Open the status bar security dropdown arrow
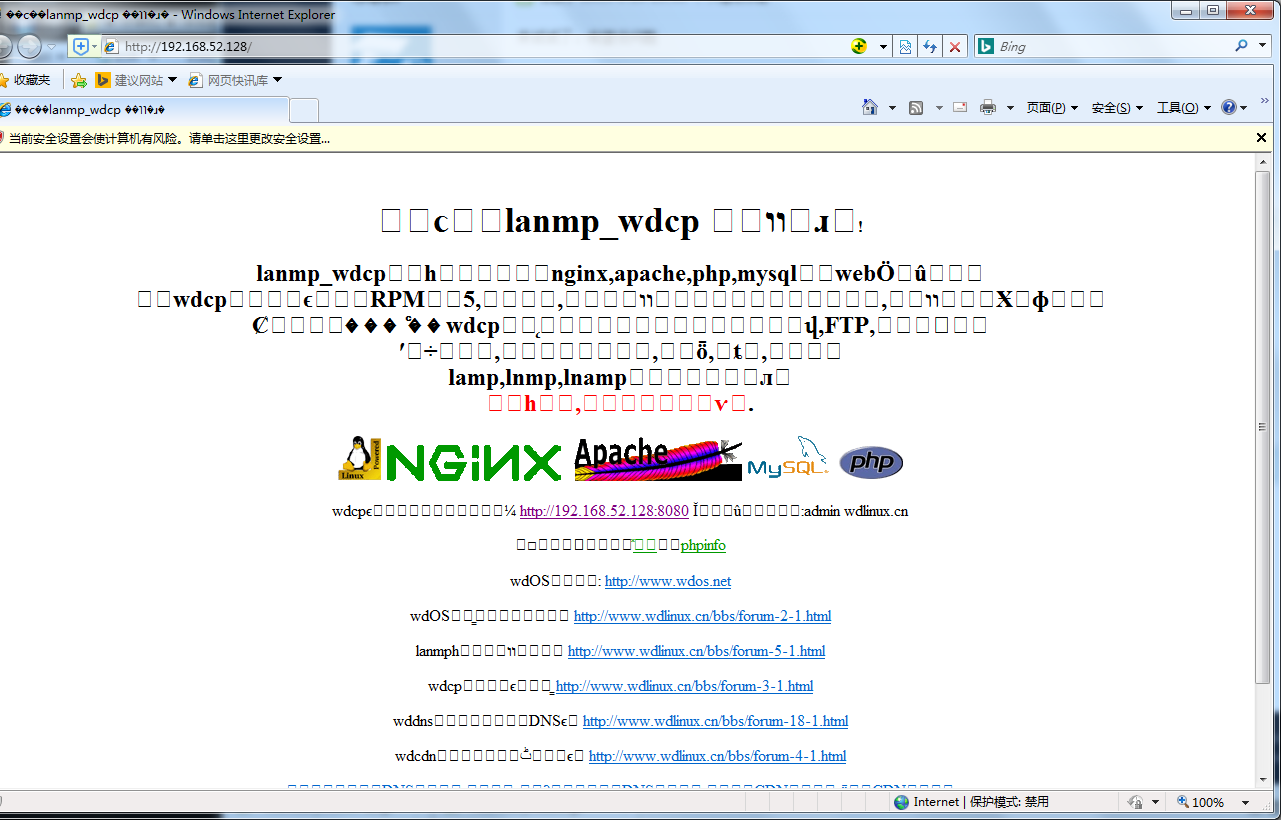1281x820 pixels. tap(1155, 802)
